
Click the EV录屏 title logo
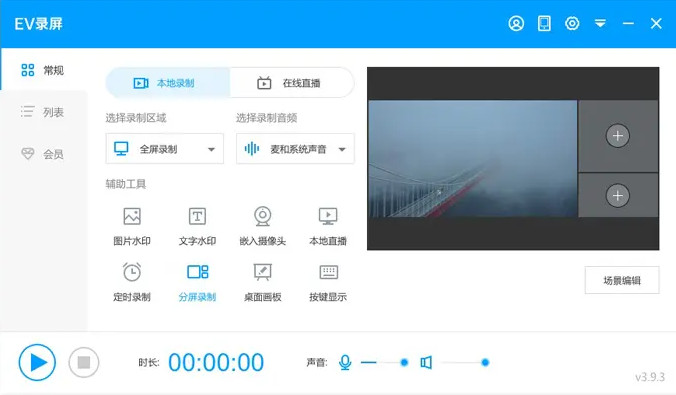pos(38,24)
